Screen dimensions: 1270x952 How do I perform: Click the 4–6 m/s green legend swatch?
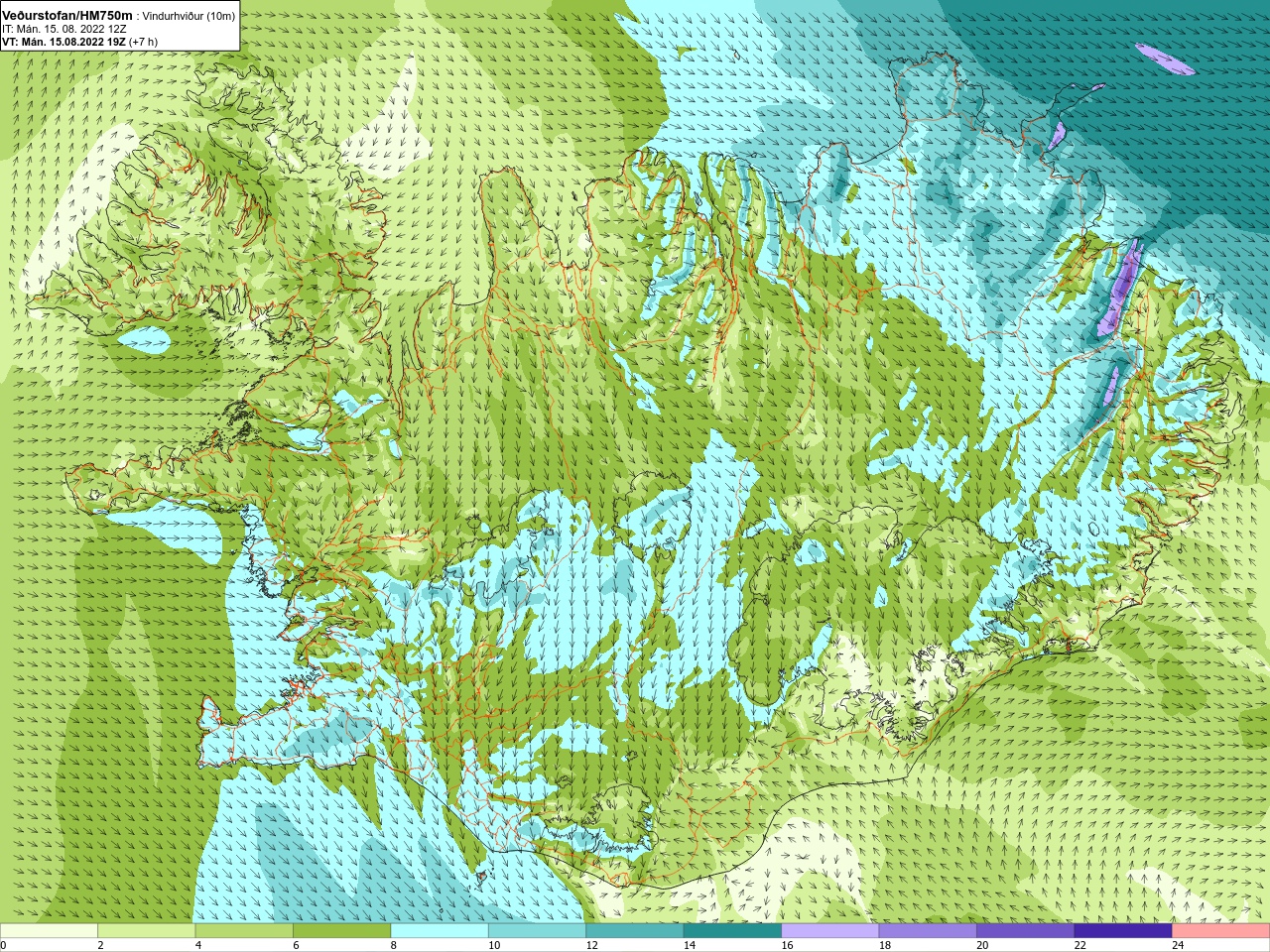[x=244, y=931]
